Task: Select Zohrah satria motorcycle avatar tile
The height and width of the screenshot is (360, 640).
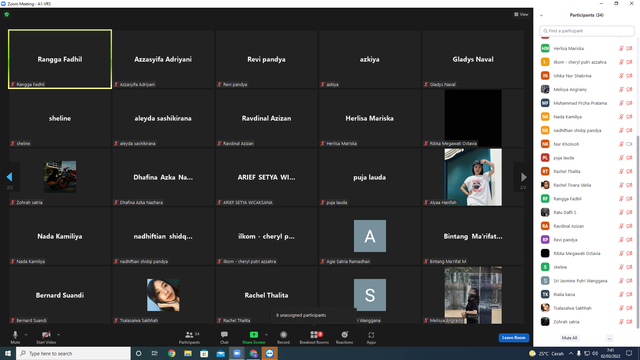Action: (60, 177)
